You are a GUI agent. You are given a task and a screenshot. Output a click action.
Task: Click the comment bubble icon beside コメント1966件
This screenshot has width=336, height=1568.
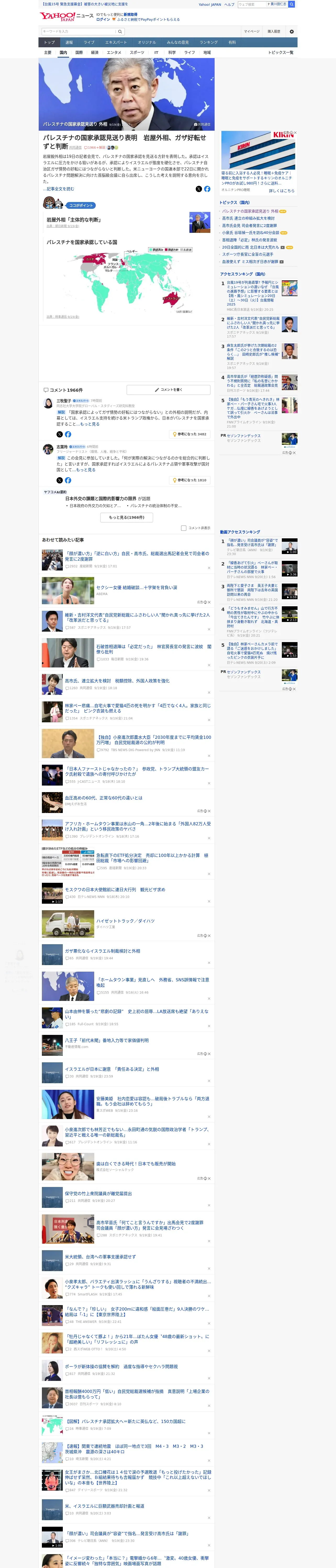coord(46,390)
